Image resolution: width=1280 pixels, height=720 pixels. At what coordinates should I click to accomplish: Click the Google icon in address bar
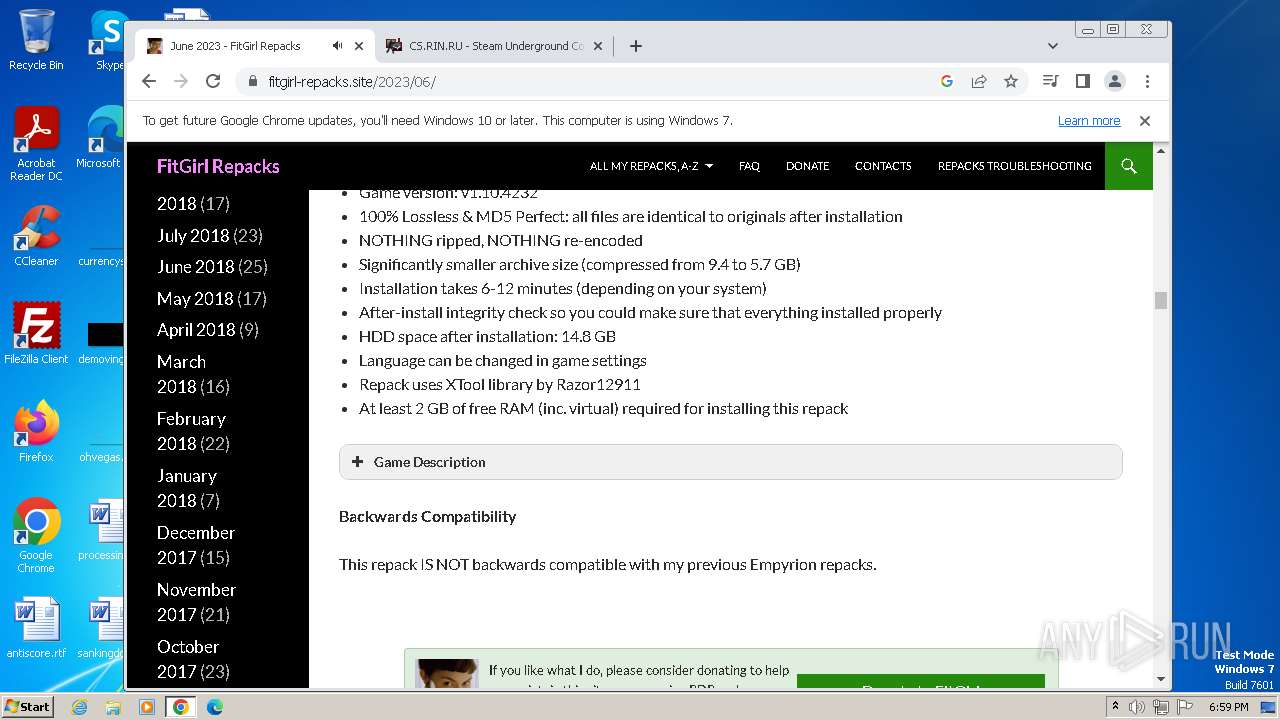[947, 81]
